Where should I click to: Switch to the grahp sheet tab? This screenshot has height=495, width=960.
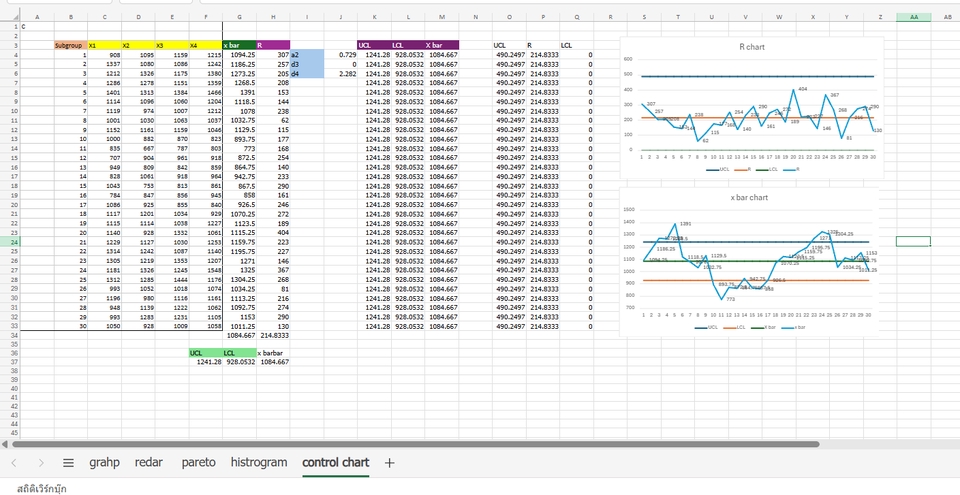pos(104,463)
